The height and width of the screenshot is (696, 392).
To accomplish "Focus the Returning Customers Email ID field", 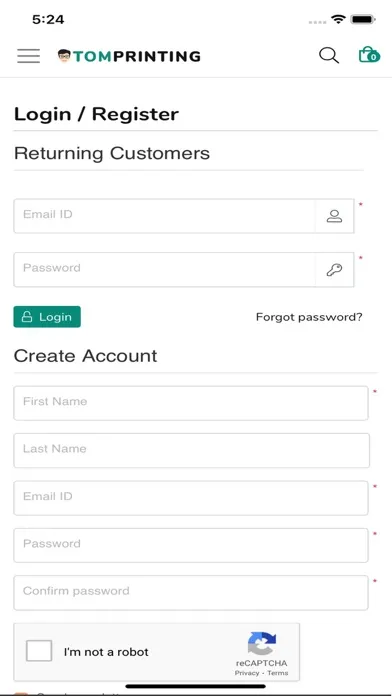I will pyautogui.click(x=165, y=216).
